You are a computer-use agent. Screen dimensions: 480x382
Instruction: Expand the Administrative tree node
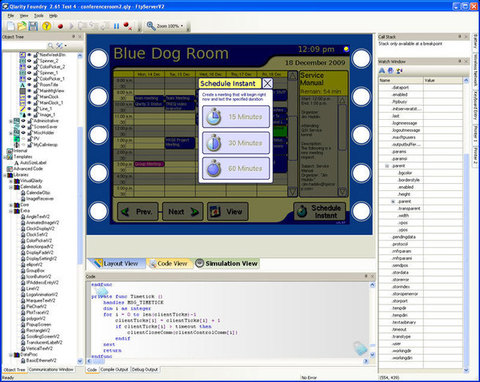(11, 121)
